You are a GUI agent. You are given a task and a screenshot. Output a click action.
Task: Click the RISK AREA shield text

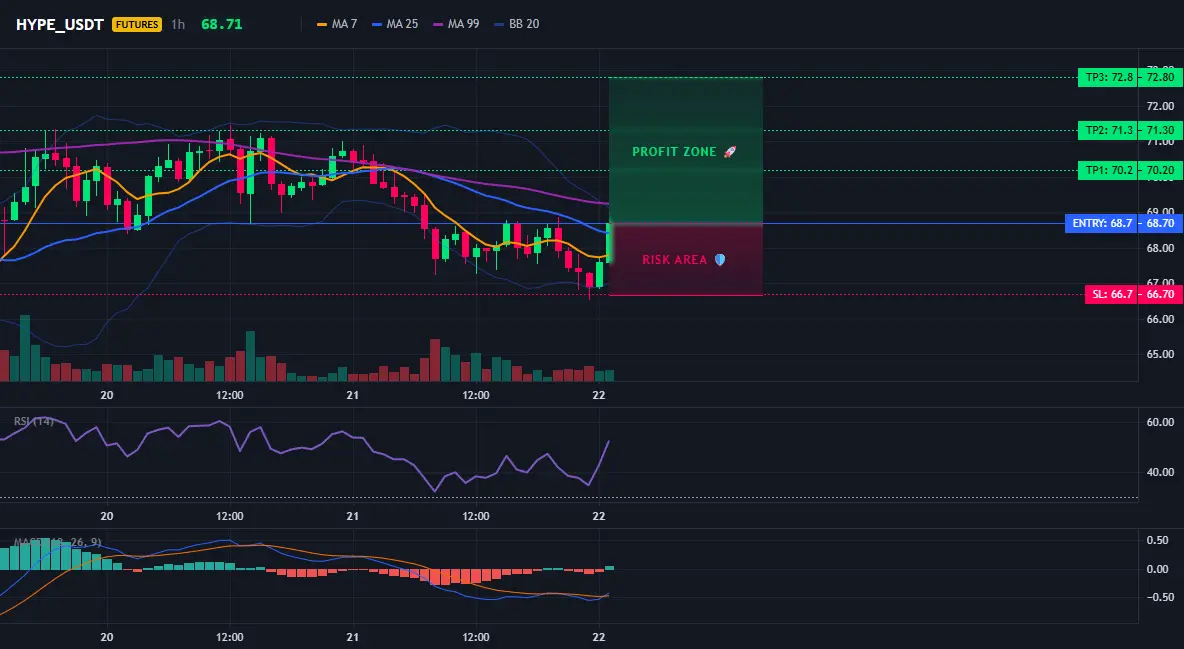pos(683,260)
